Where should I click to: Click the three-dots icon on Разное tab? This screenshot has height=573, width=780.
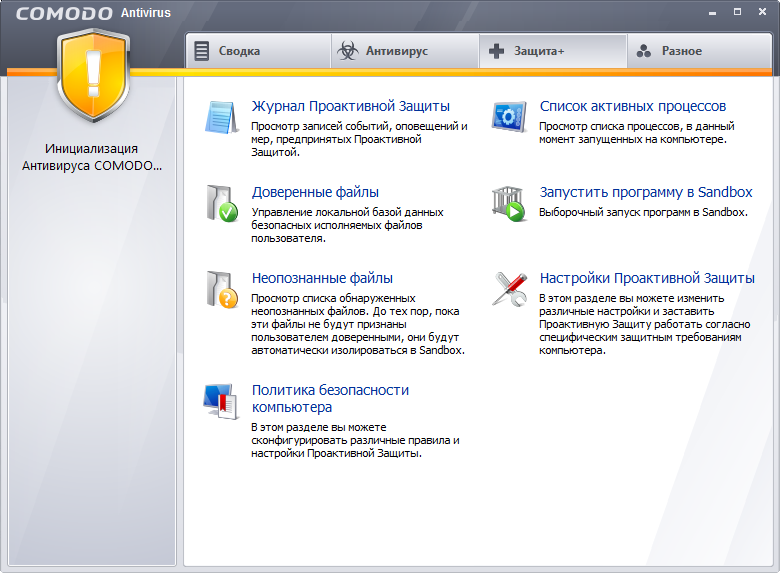tap(644, 51)
